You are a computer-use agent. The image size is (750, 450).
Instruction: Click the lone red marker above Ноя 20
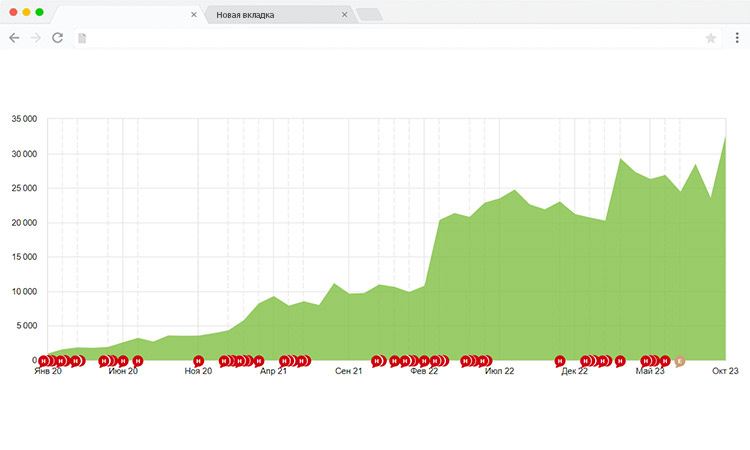coord(198,361)
